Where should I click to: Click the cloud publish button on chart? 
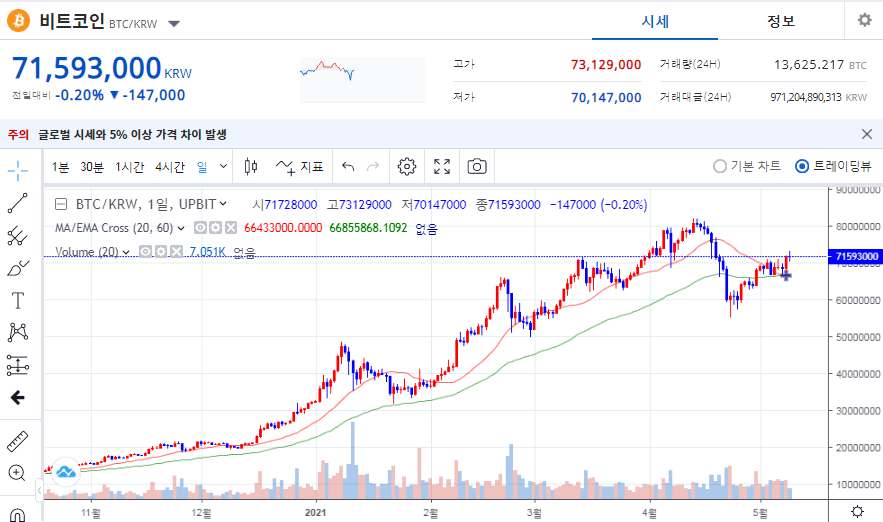pyautogui.click(x=66, y=472)
